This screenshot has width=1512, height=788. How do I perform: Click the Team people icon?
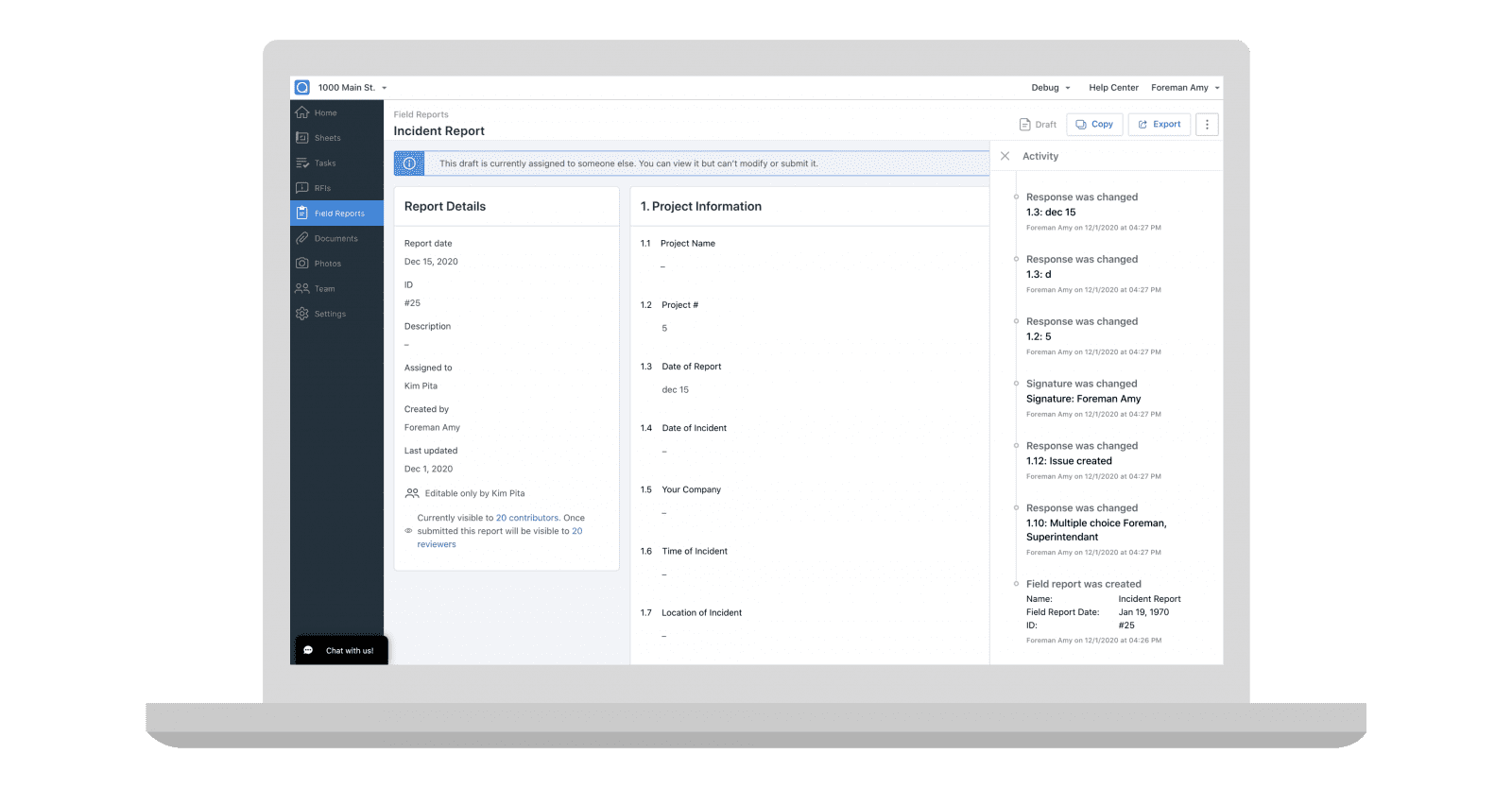tap(302, 288)
